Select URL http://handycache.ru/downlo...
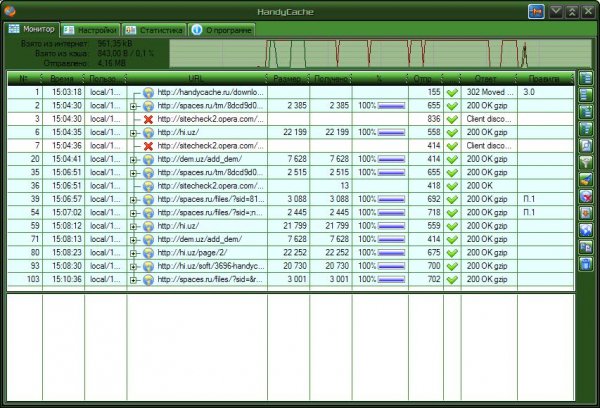Image resolution: width=600 pixels, height=408 pixels. coord(210,92)
